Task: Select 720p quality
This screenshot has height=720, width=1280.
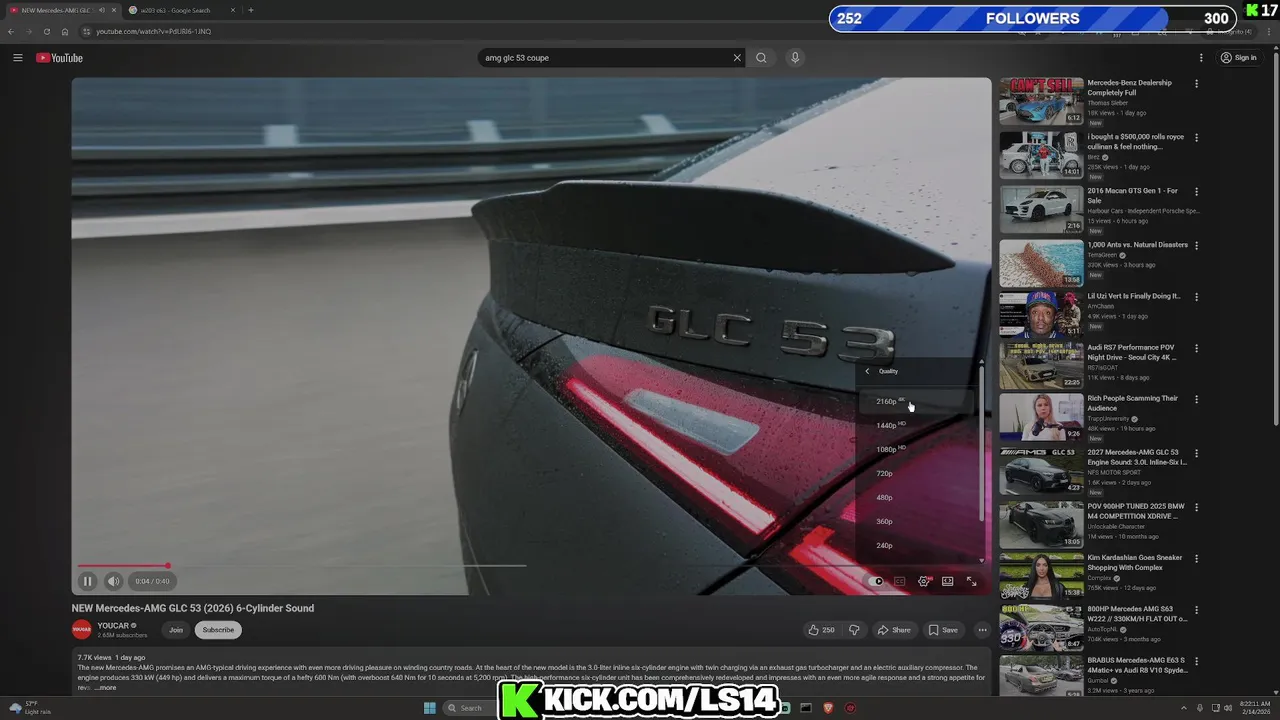Action: (915, 473)
